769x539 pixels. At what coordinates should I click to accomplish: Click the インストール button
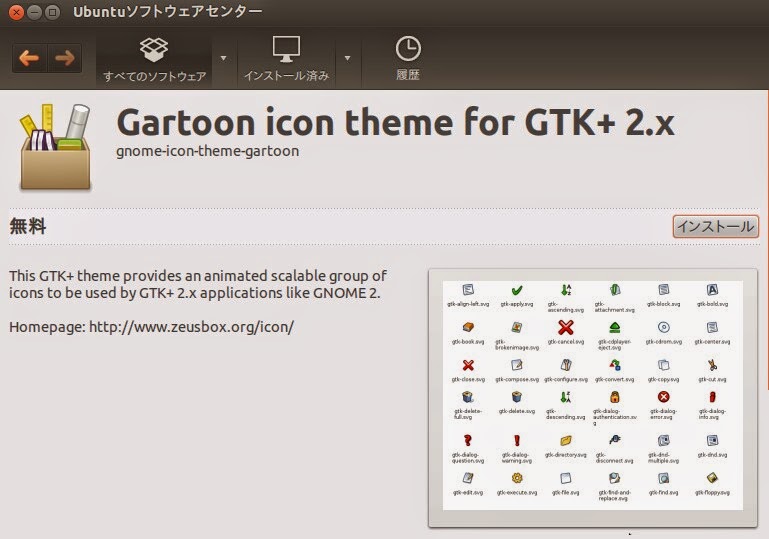tap(716, 227)
